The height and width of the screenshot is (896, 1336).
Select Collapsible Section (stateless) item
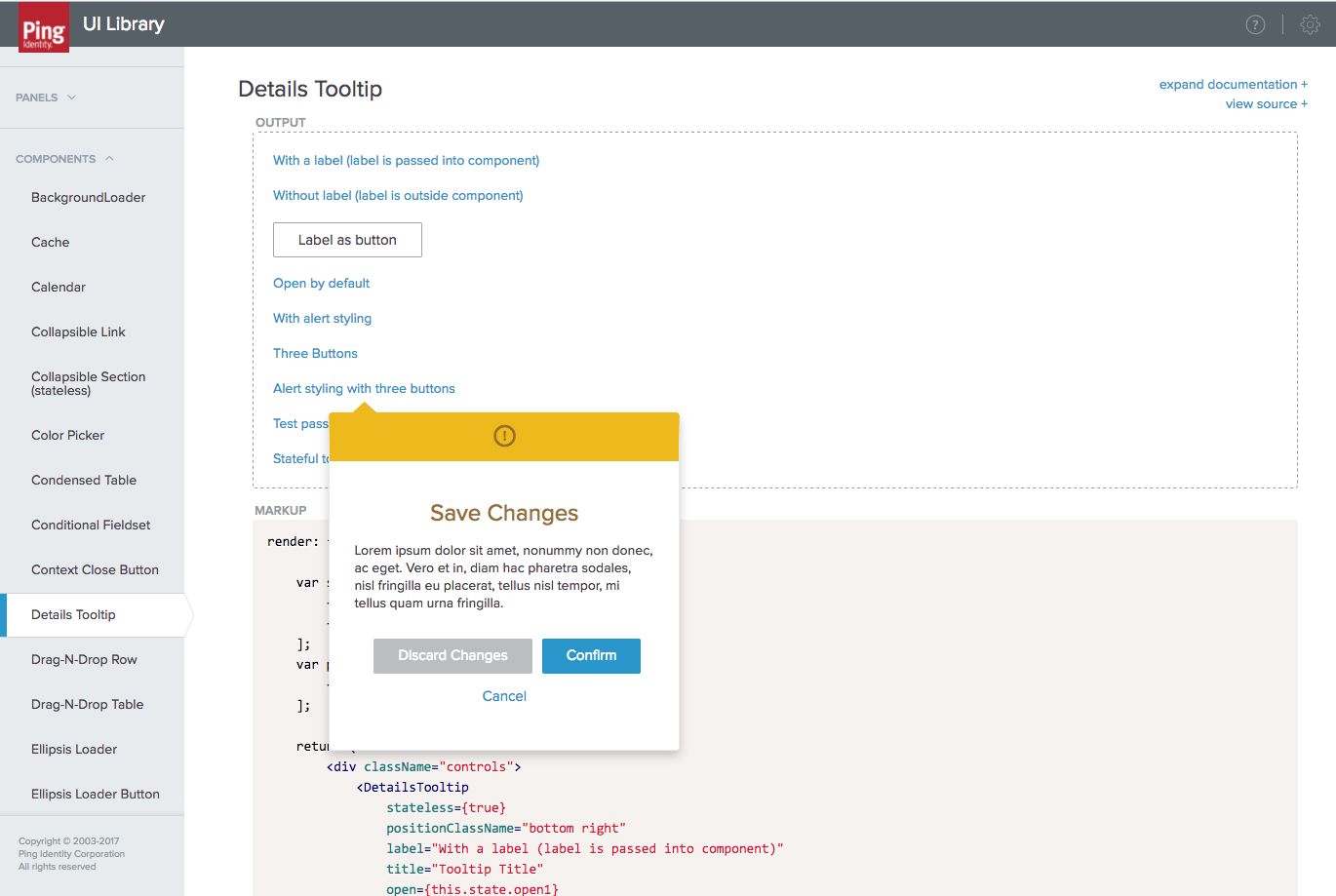[88, 384]
